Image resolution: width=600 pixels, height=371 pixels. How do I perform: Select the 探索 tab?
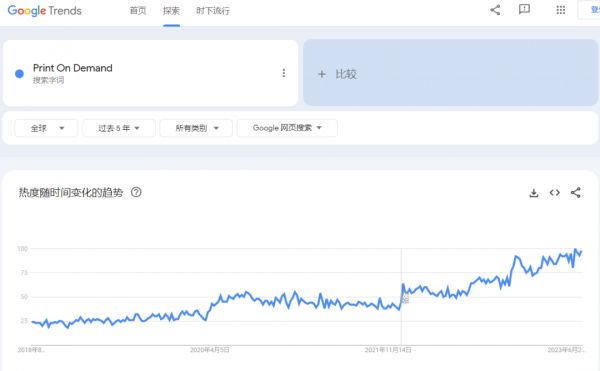[171, 11]
